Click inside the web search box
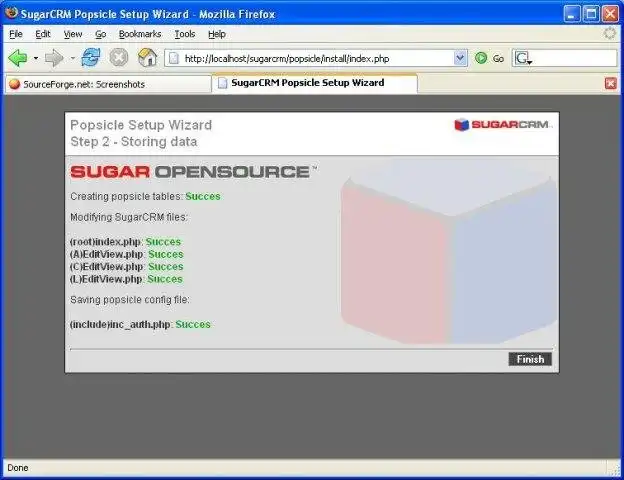 (574, 59)
